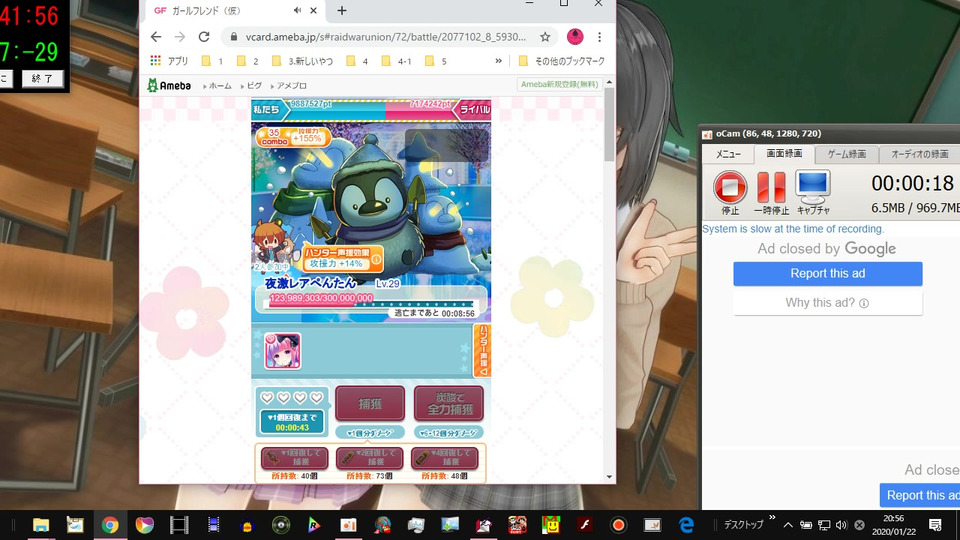Click pink-haired girl card thumbnail

click(x=282, y=351)
